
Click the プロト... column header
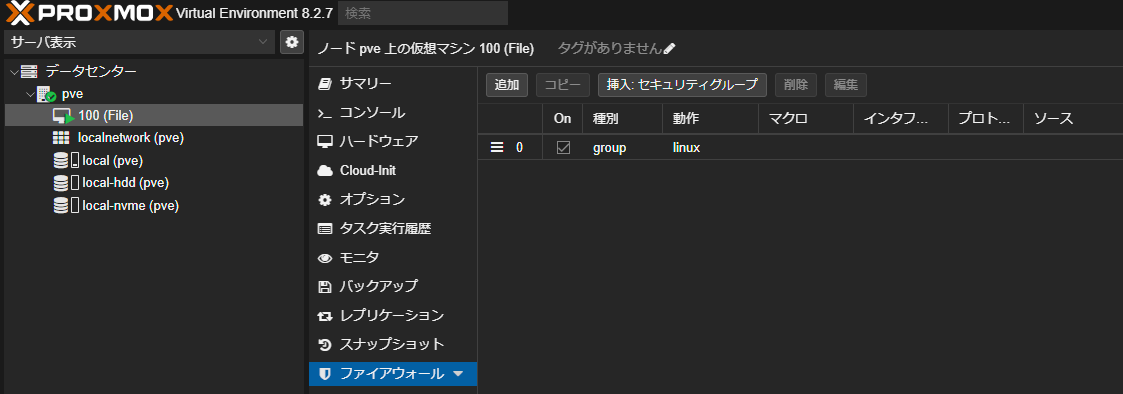pyautogui.click(x=986, y=119)
